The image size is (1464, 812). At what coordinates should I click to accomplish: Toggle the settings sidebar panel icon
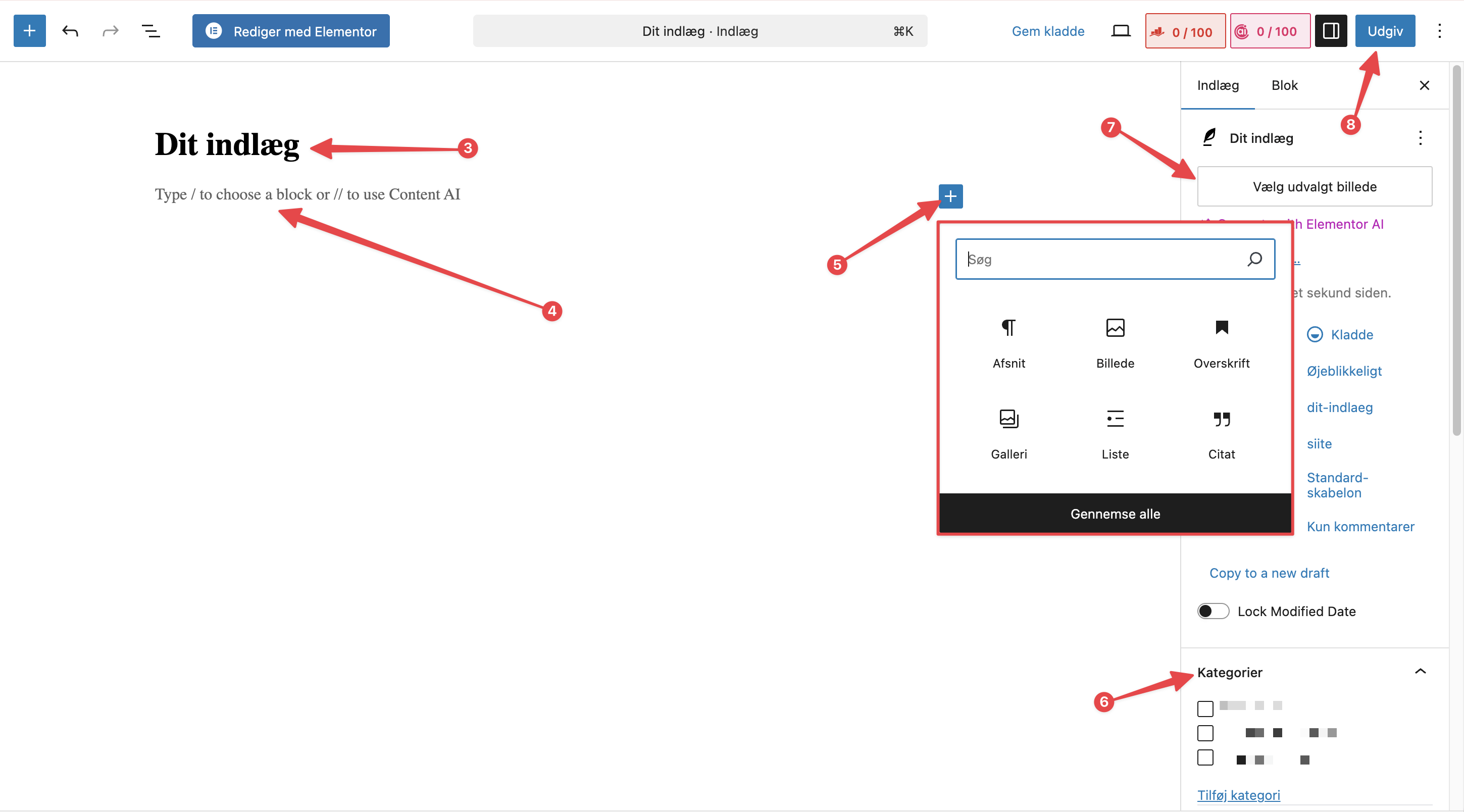pyautogui.click(x=1331, y=31)
